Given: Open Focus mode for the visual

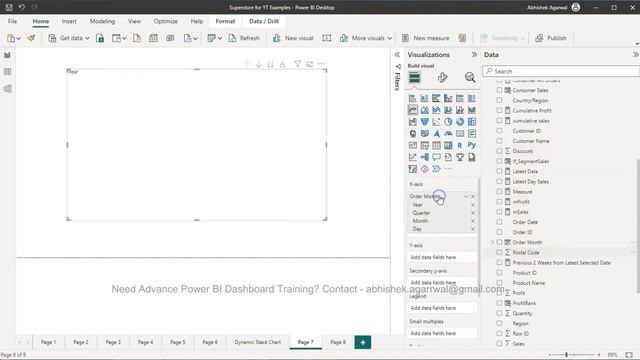Looking at the screenshot, I should coord(309,64).
